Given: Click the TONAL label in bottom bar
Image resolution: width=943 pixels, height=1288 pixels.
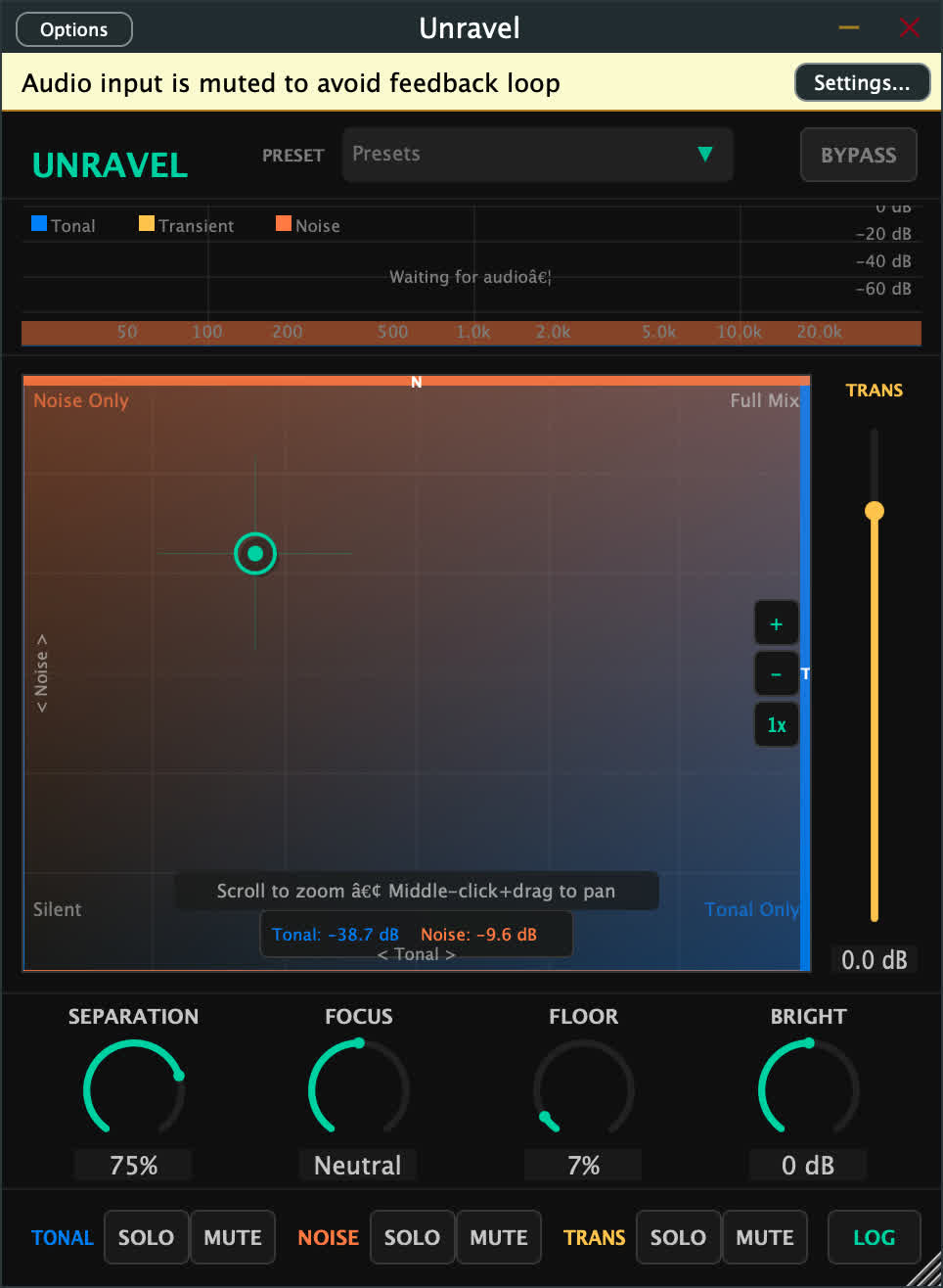Looking at the screenshot, I should (x=63, y=1237).
